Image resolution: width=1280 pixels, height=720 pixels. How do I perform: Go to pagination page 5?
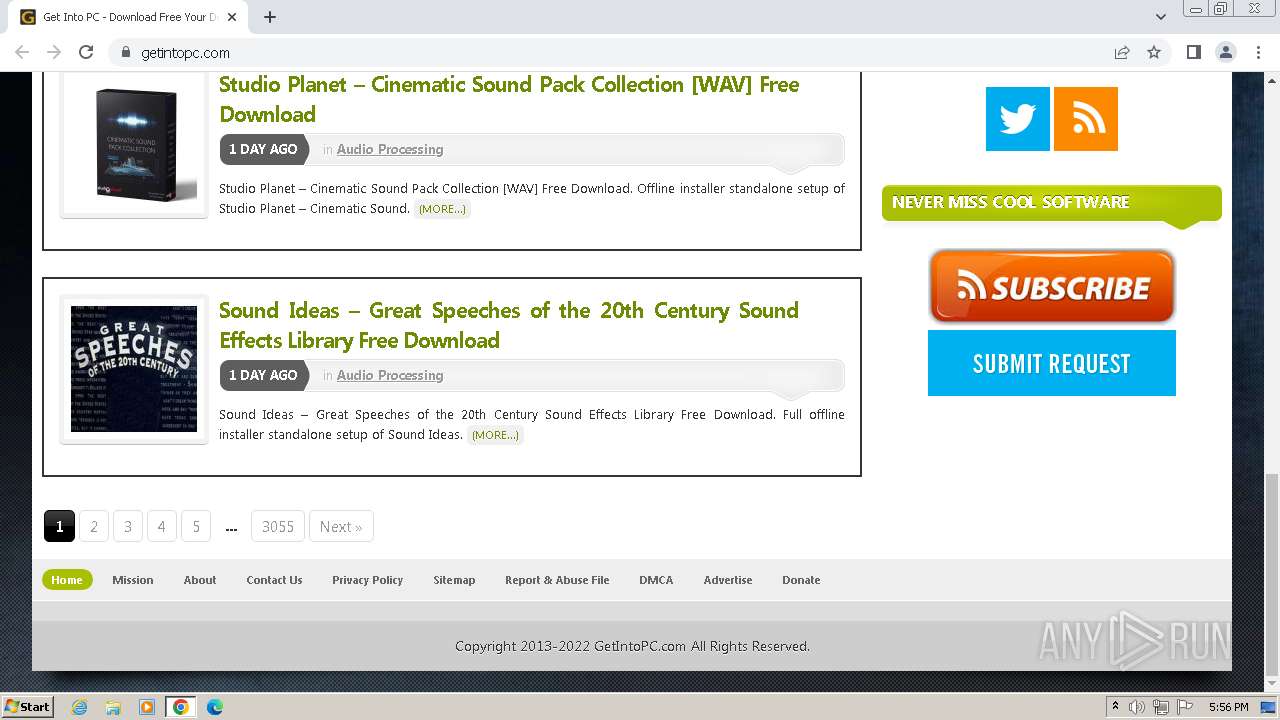[x=196, y=526]
